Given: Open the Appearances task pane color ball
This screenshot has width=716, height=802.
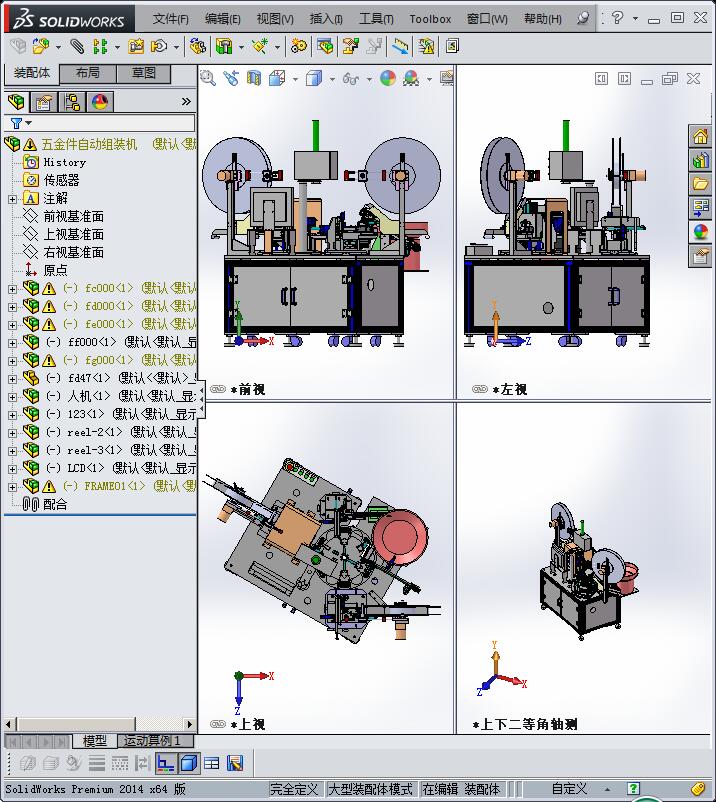Looking at the screenshot, I should [700, 232].
